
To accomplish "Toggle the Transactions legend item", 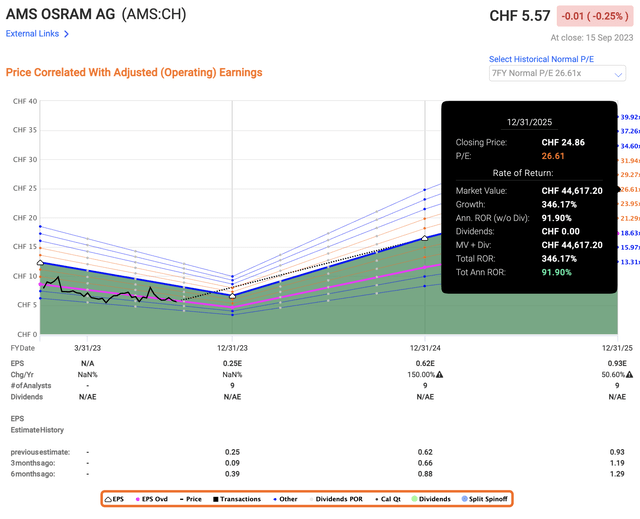I will coord(237,499).
